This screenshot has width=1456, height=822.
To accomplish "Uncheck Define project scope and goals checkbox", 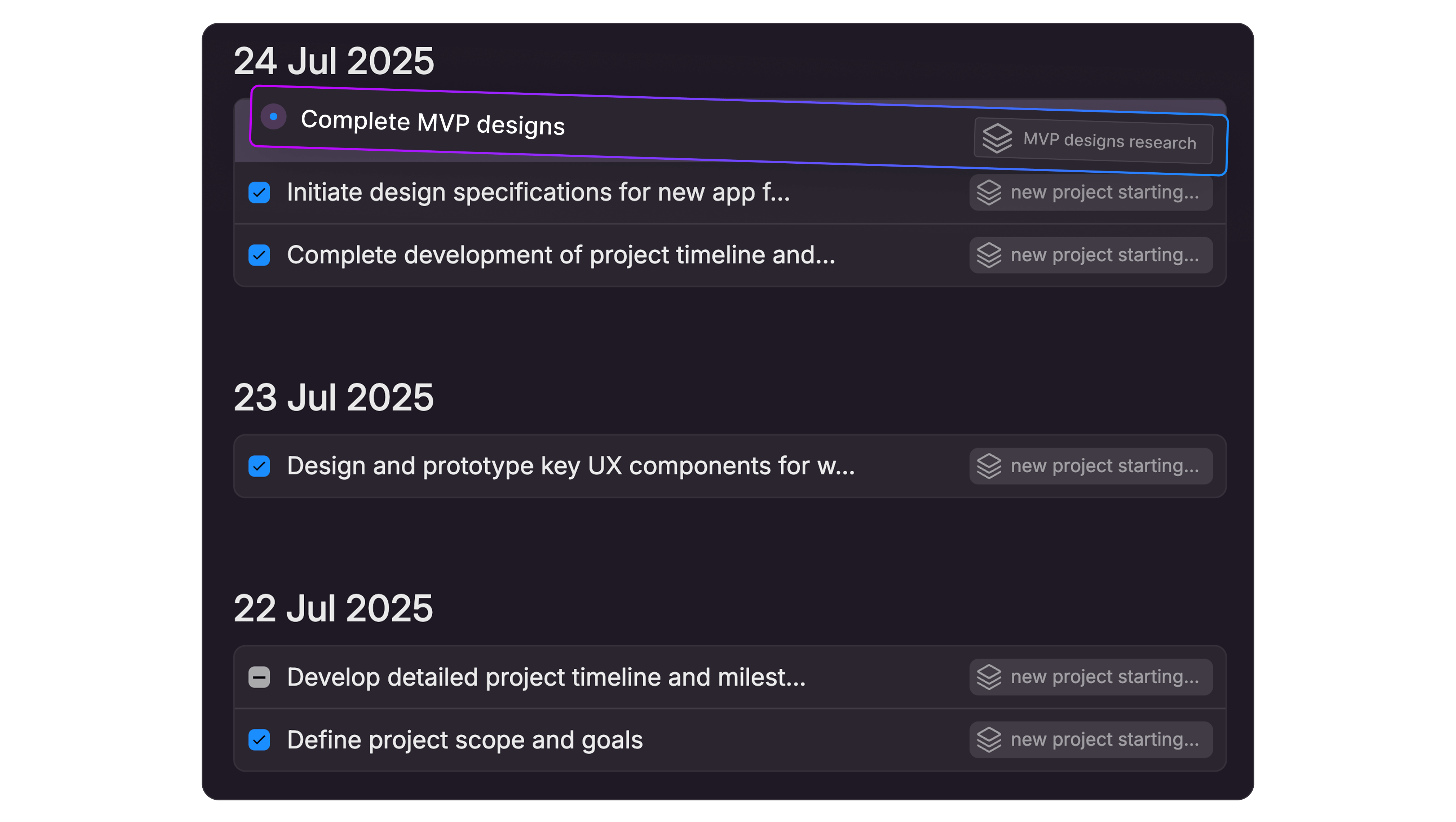I will 260,739.
